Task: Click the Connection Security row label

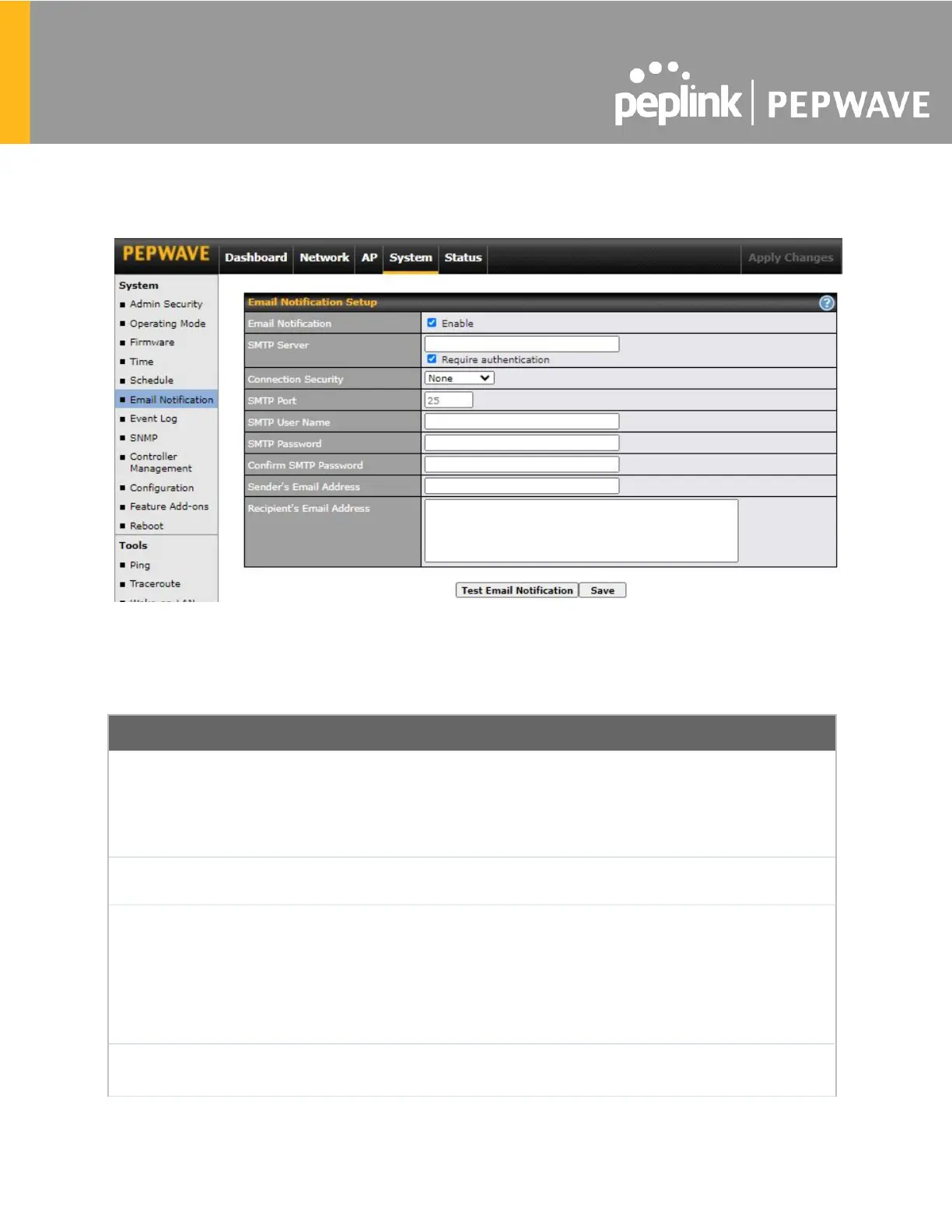Action: pyautogui.click(x=296, y=380)
